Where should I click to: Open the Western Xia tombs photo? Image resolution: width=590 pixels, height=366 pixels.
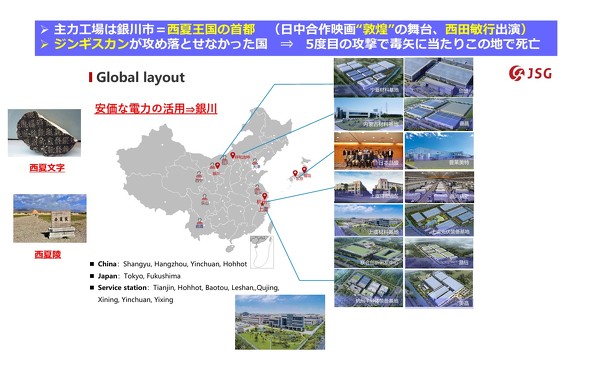click(x=50, y=218)
